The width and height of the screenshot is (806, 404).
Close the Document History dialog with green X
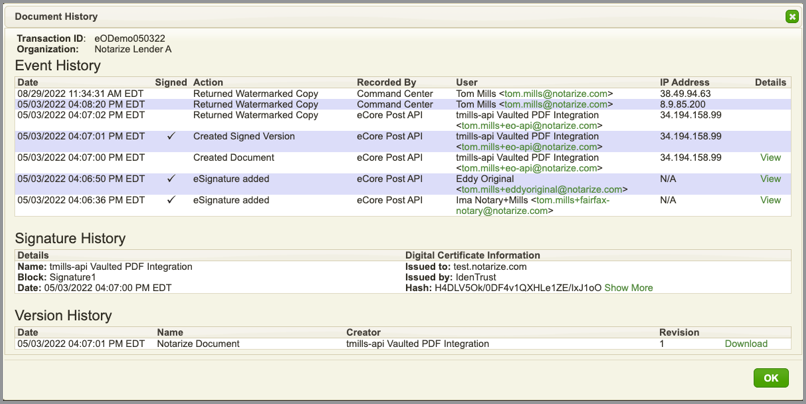click(x=792, y=17)
